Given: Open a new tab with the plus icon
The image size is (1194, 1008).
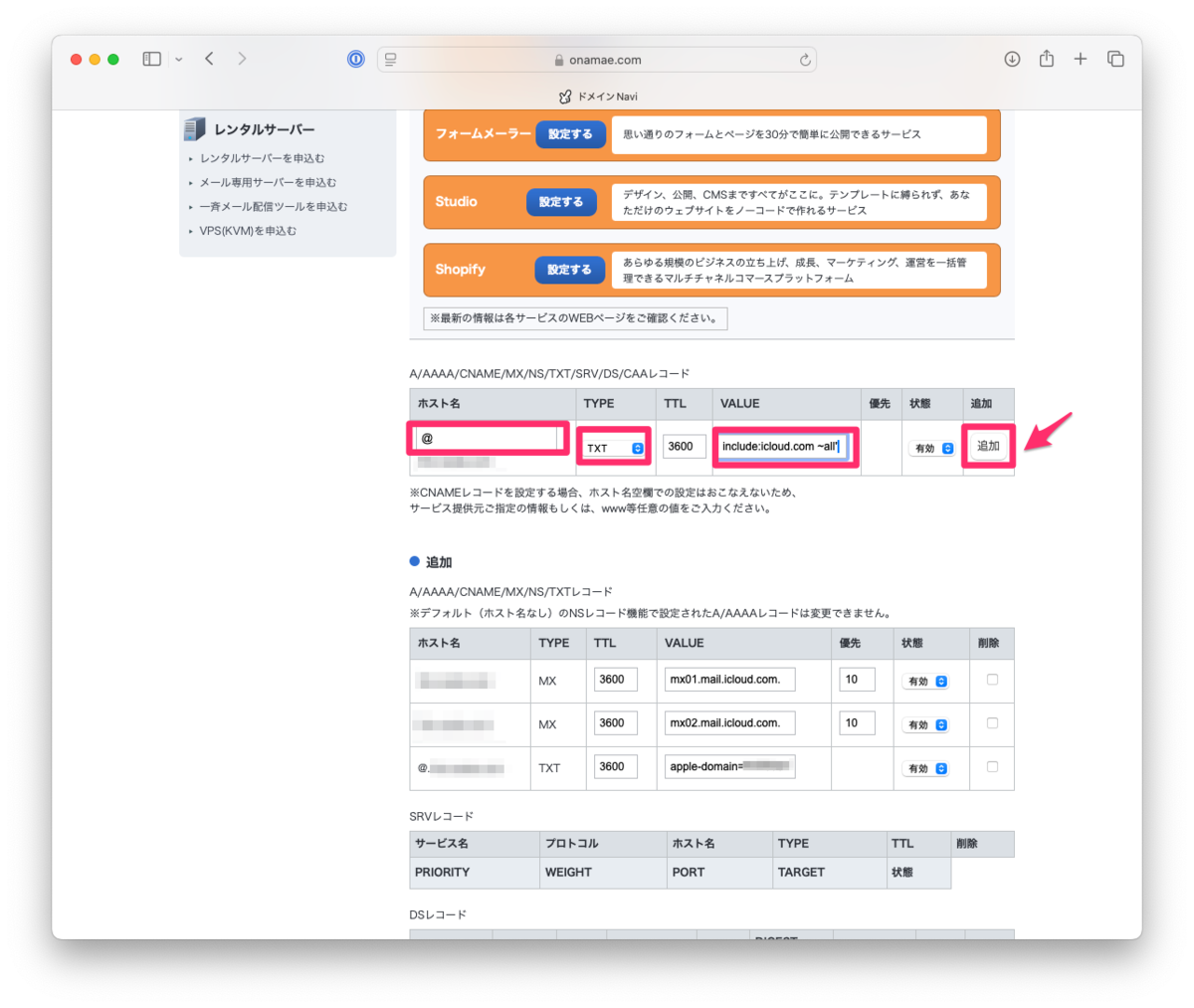Looking at the screenshot, I should coord(1081,59).
